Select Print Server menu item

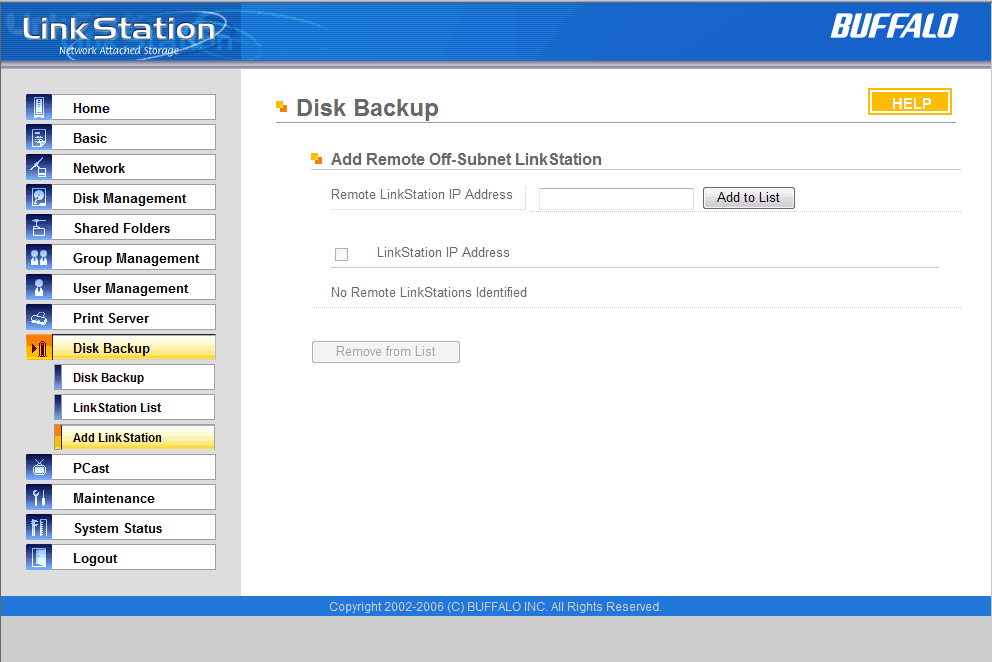pos(133,318)
